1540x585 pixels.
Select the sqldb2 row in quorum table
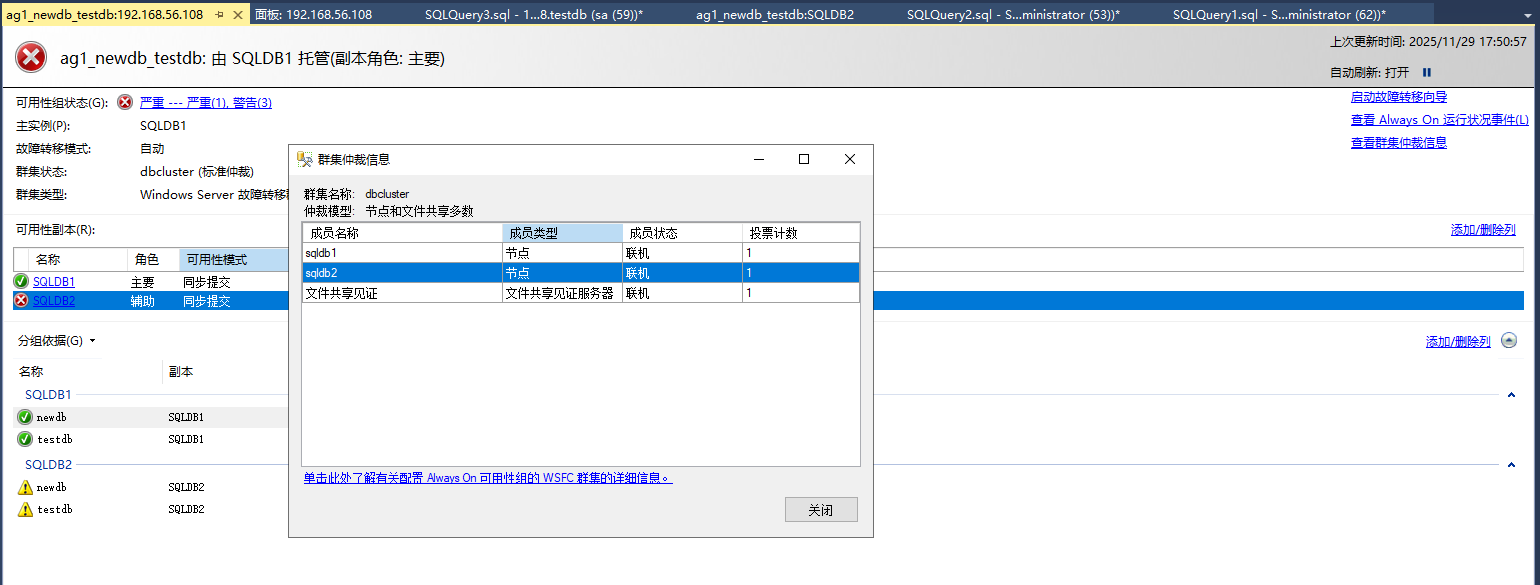click(x=581, y=272)
